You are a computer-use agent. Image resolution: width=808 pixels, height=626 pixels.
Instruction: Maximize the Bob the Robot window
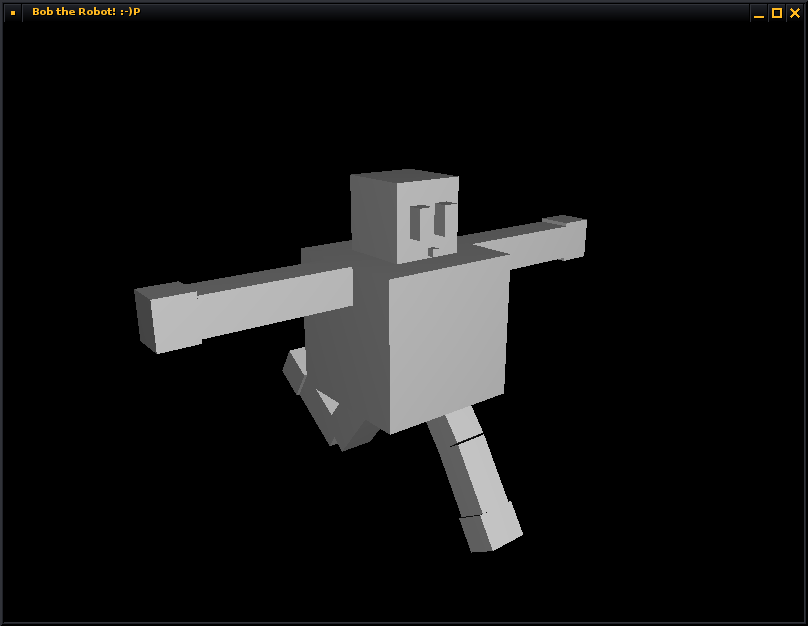(777, 13)
